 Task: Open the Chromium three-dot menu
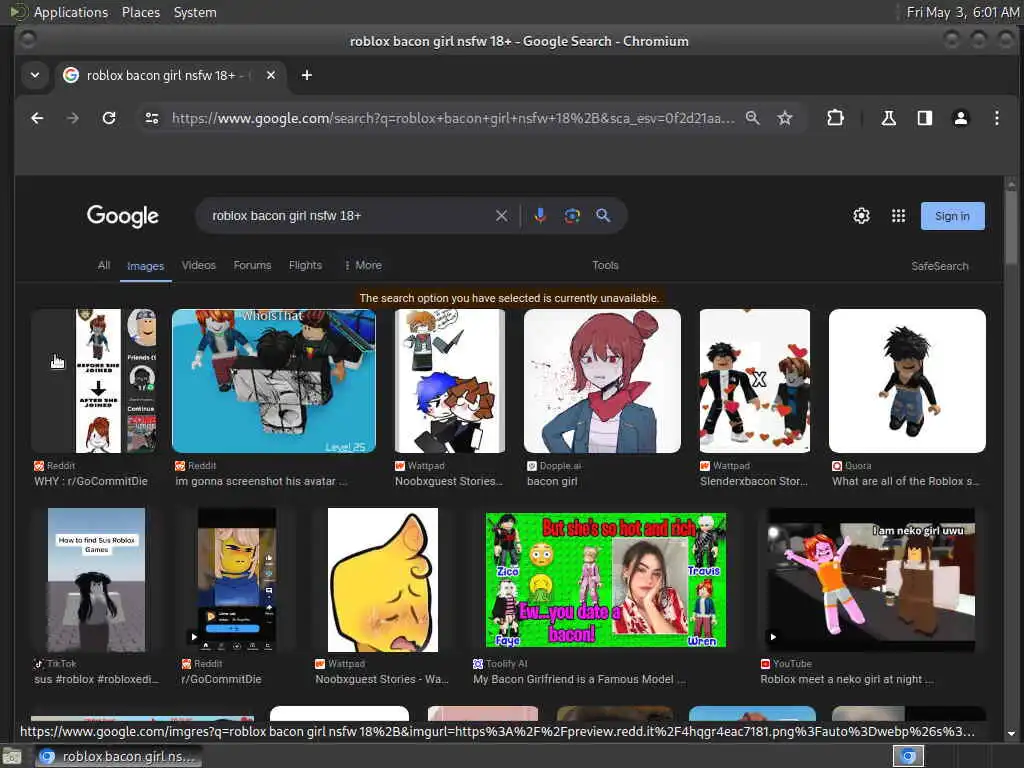tap(997, 118)
